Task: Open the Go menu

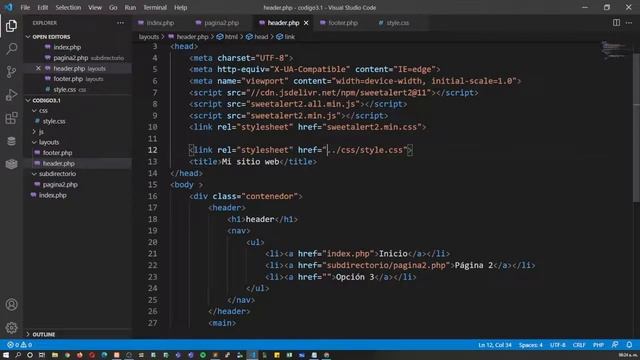Action: click(x=113, y=7)
